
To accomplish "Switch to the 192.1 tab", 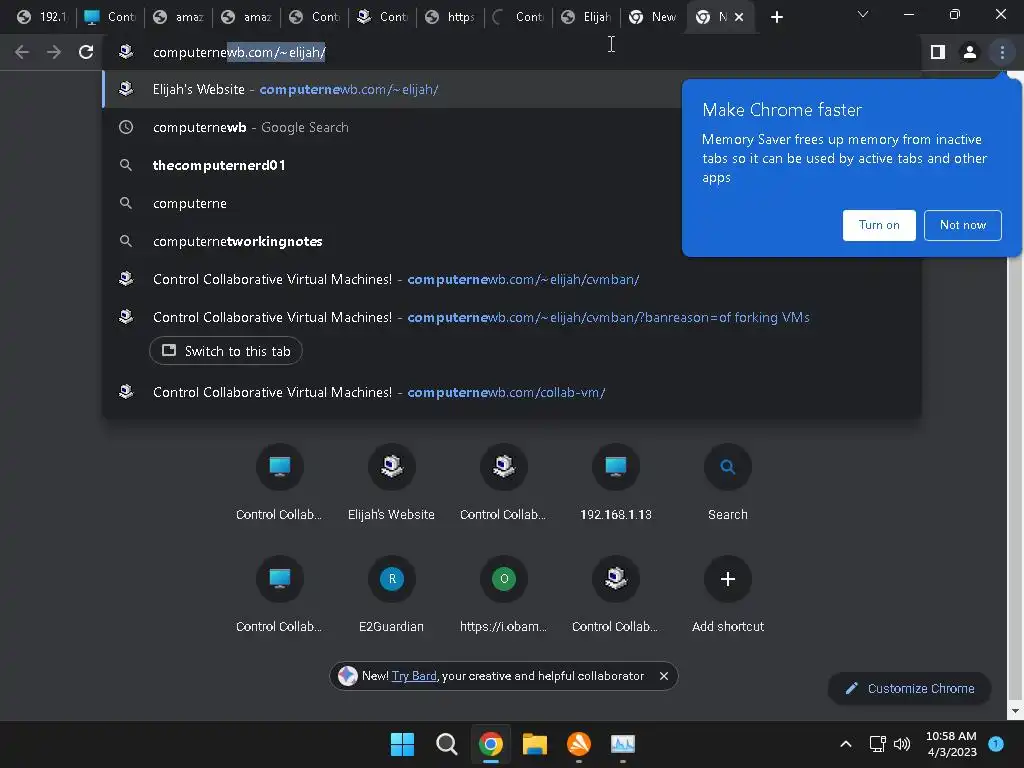I will (42, 17).
